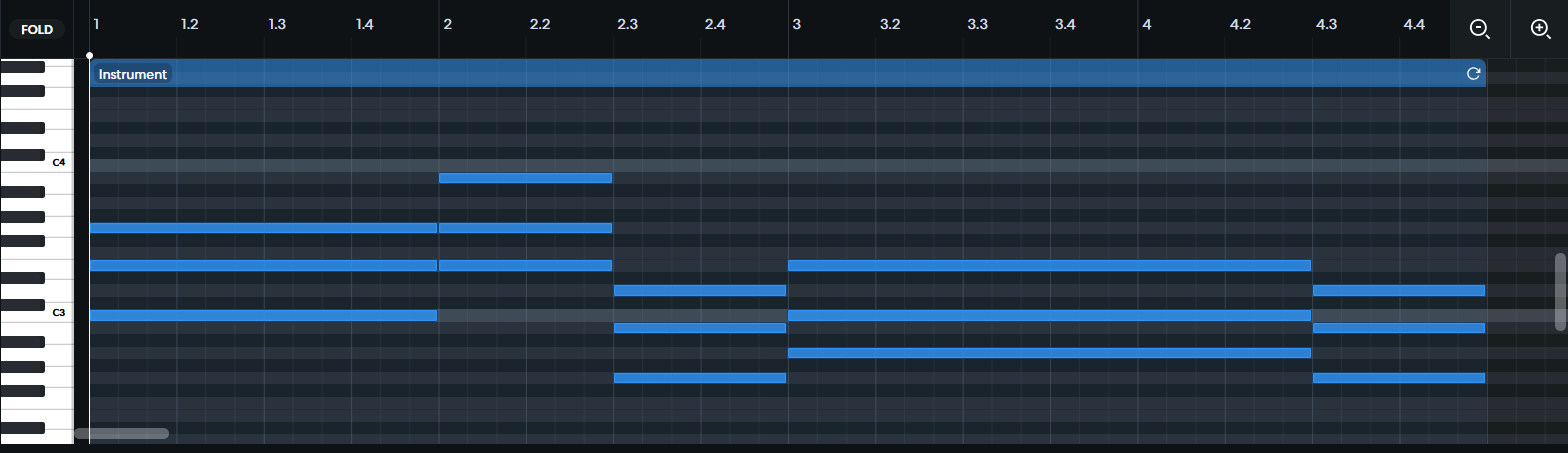Select the C3 note starting at bar 3
This screenshot has width=1568, height=453.
[1049, 315]
